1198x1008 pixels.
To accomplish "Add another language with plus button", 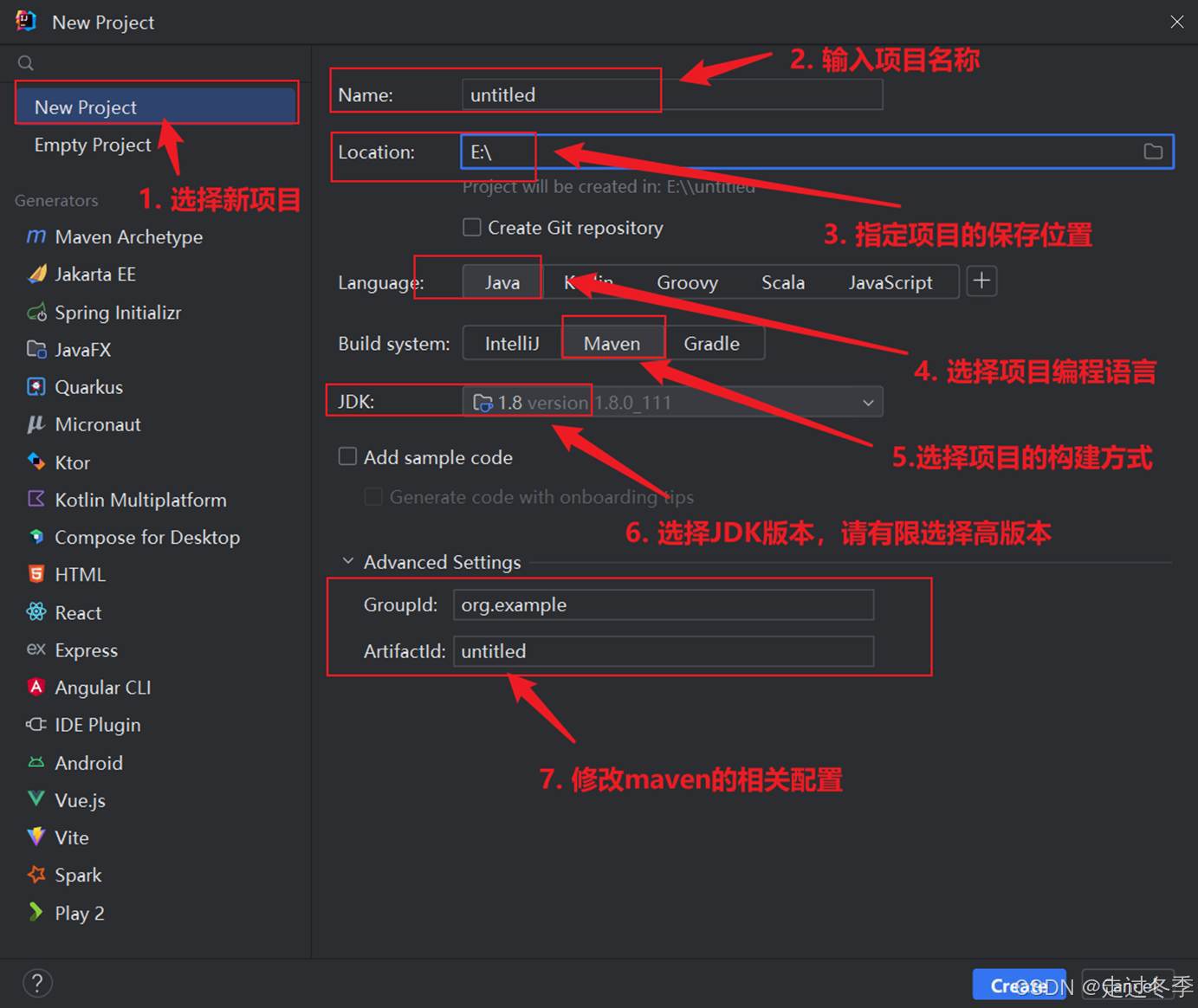I will click(x=981, y=281).
